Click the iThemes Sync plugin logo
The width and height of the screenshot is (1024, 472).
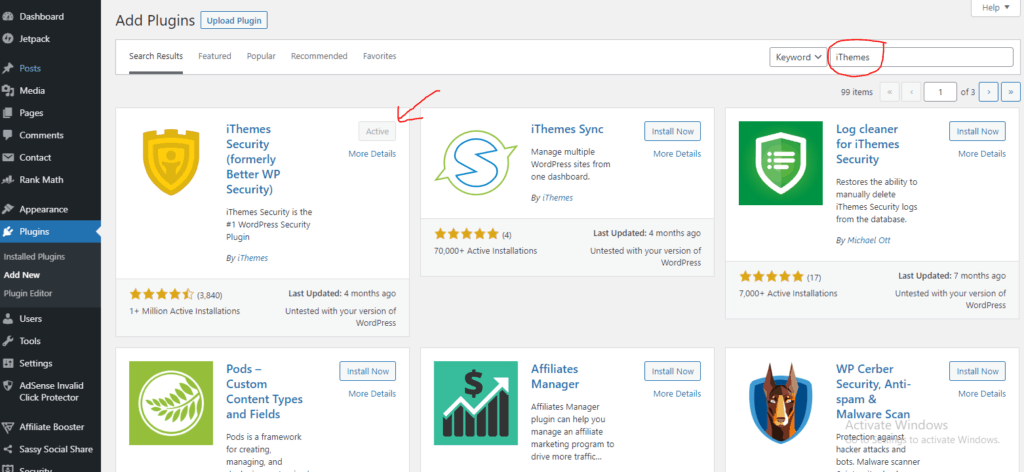click(x=475, y=163)
